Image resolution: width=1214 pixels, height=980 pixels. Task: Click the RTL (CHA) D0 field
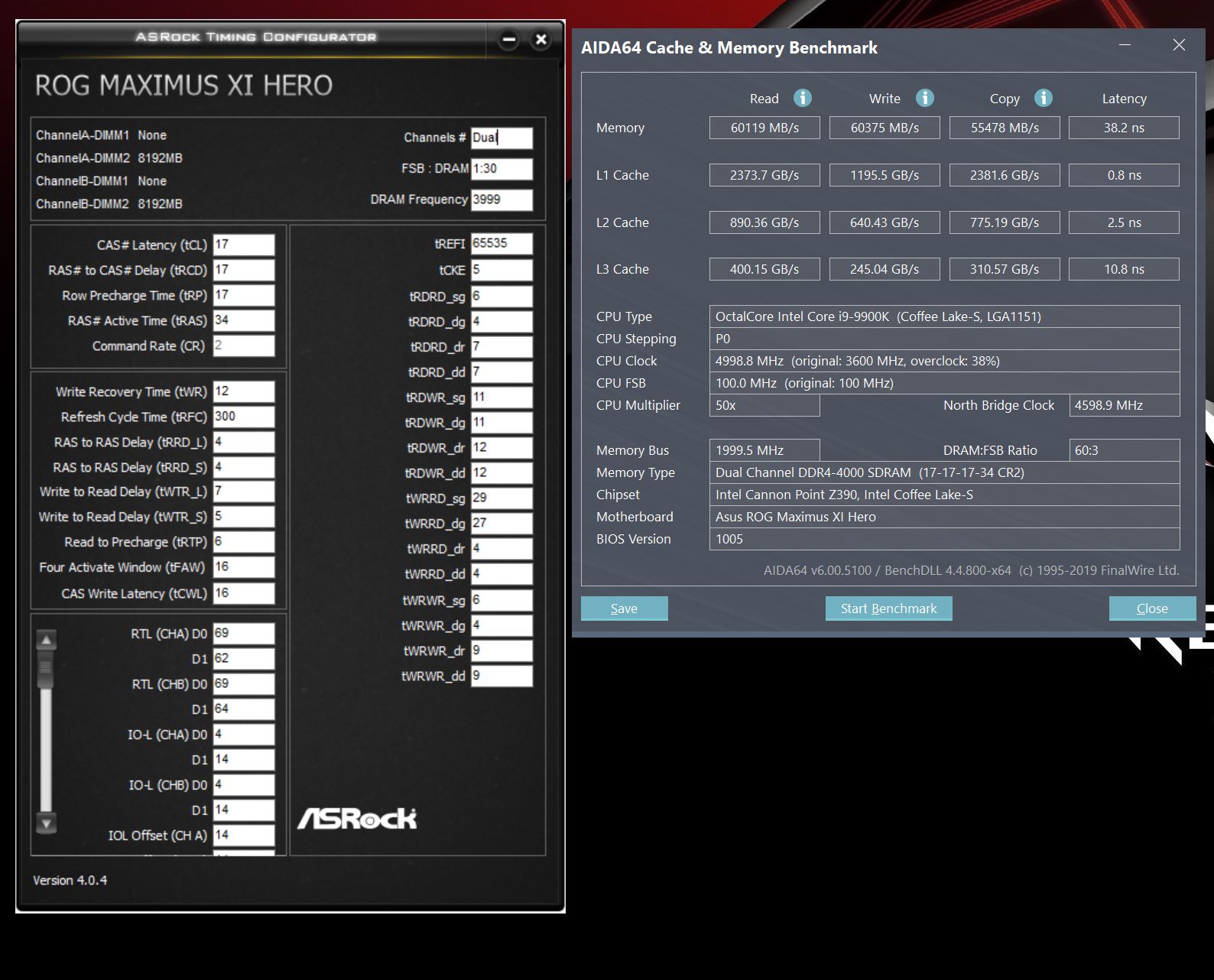[244, 634]
